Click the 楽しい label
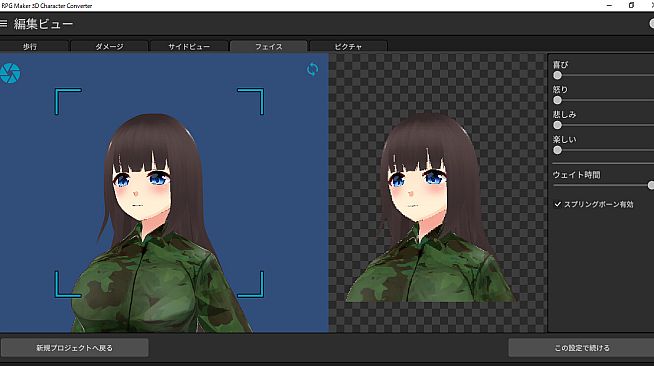654x366 pixels. [x=565, y=139]
